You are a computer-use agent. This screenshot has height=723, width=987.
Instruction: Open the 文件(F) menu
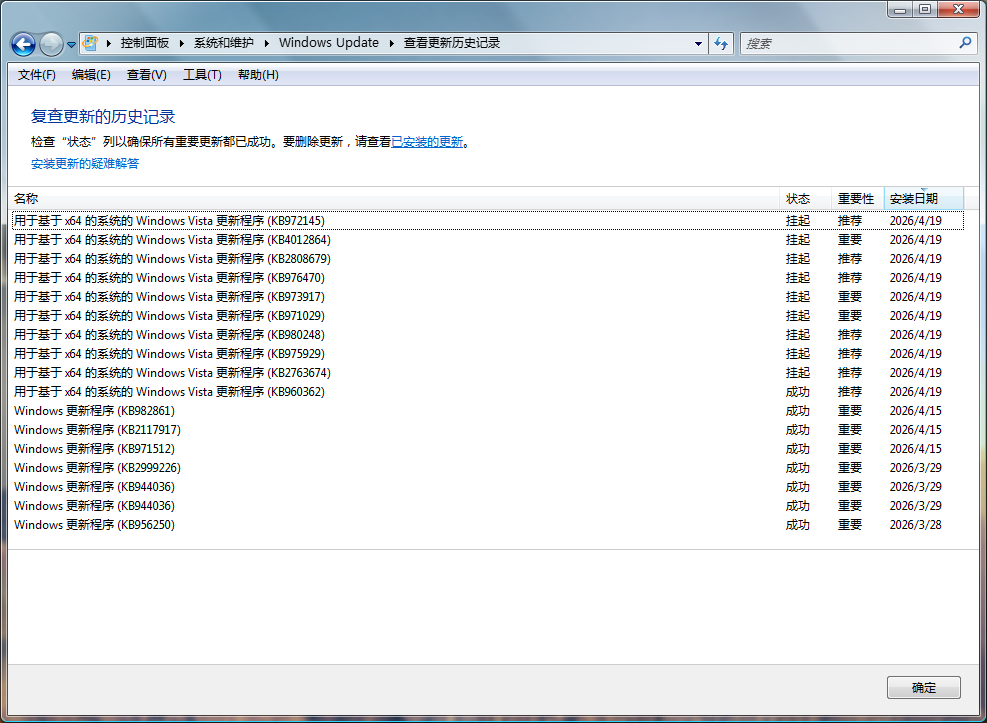(x=37, y=75)
